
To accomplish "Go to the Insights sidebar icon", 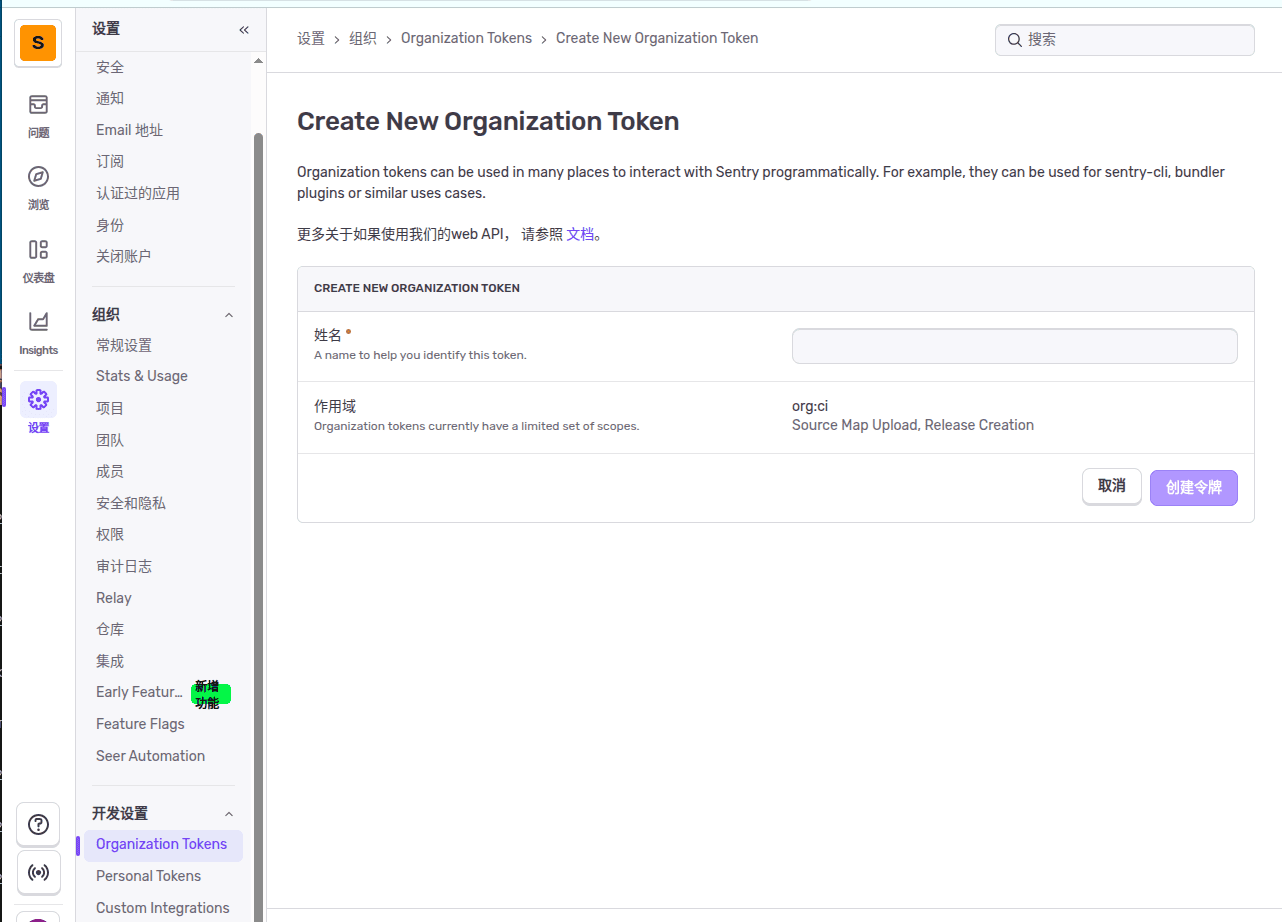I will click(x=38, y=330).
